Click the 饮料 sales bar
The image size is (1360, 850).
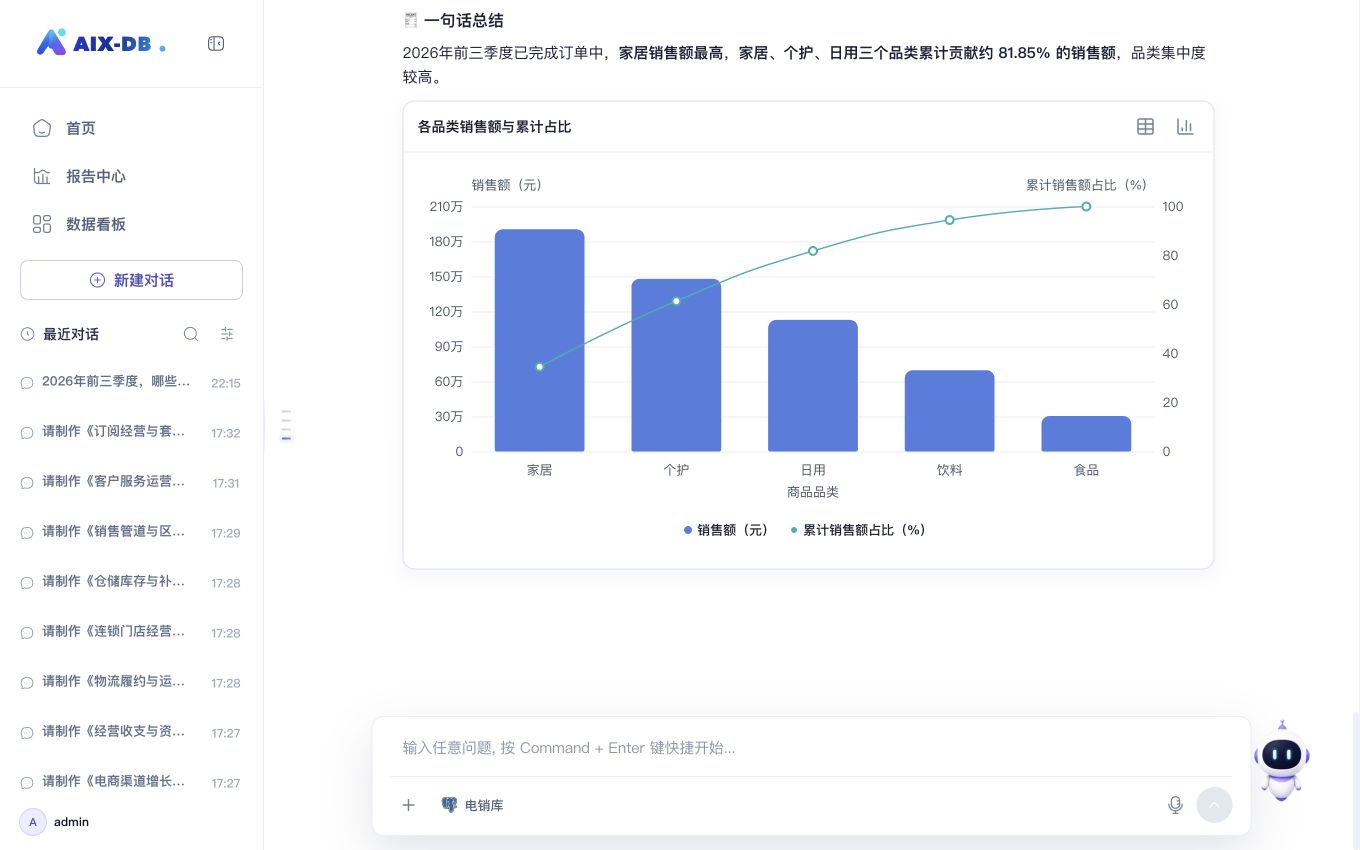pos(950,411)
